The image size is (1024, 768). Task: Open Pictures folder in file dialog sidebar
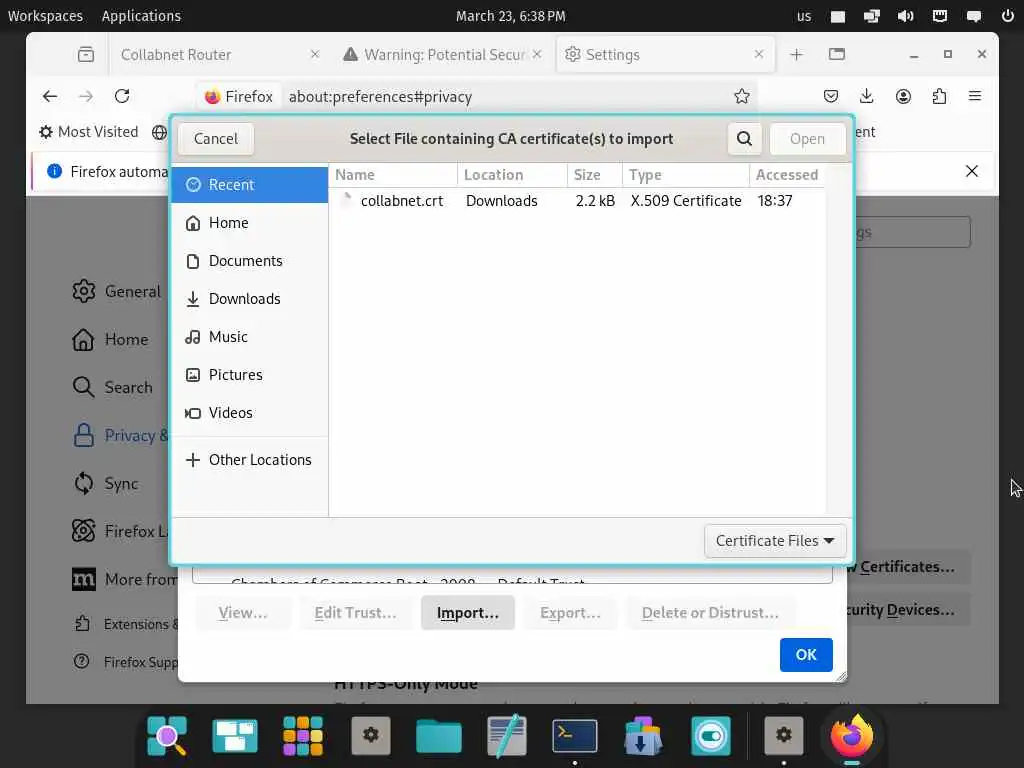click(x=249, y=374)
